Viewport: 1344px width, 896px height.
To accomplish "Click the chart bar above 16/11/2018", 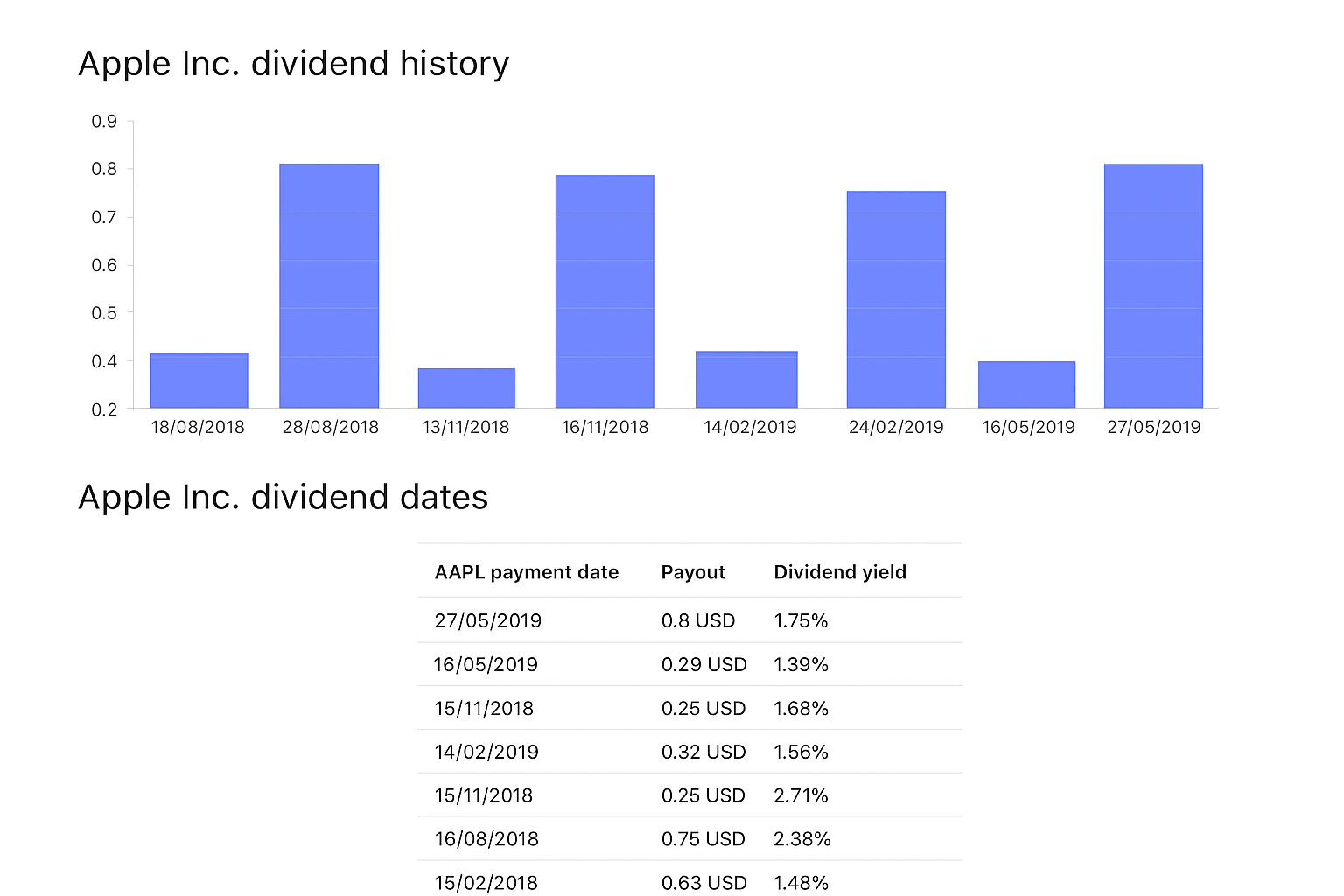I will 605,291.
